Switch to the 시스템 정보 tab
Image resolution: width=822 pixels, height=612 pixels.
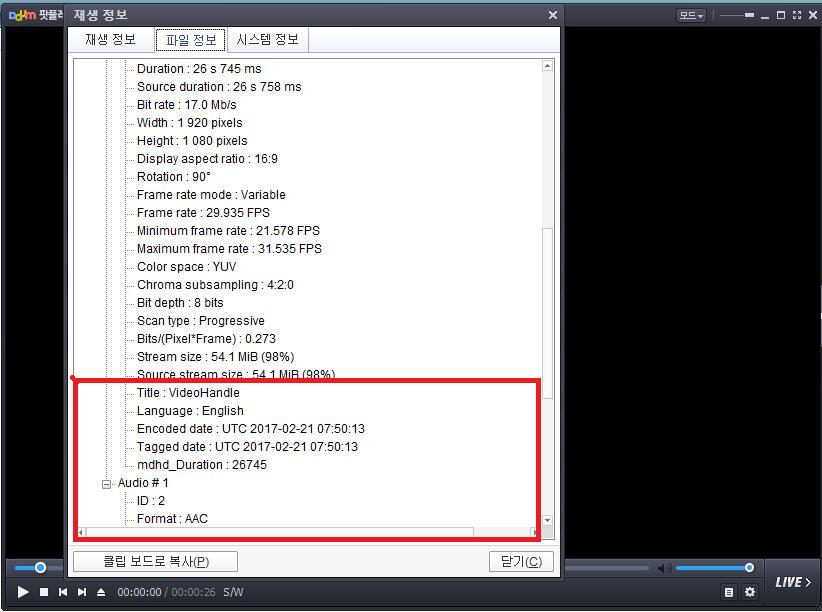pos(267,40)
